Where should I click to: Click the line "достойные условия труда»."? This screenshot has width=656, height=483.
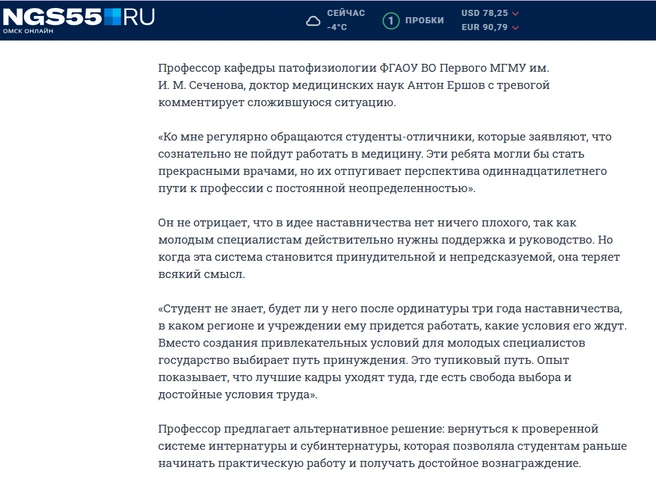[238, 394]
